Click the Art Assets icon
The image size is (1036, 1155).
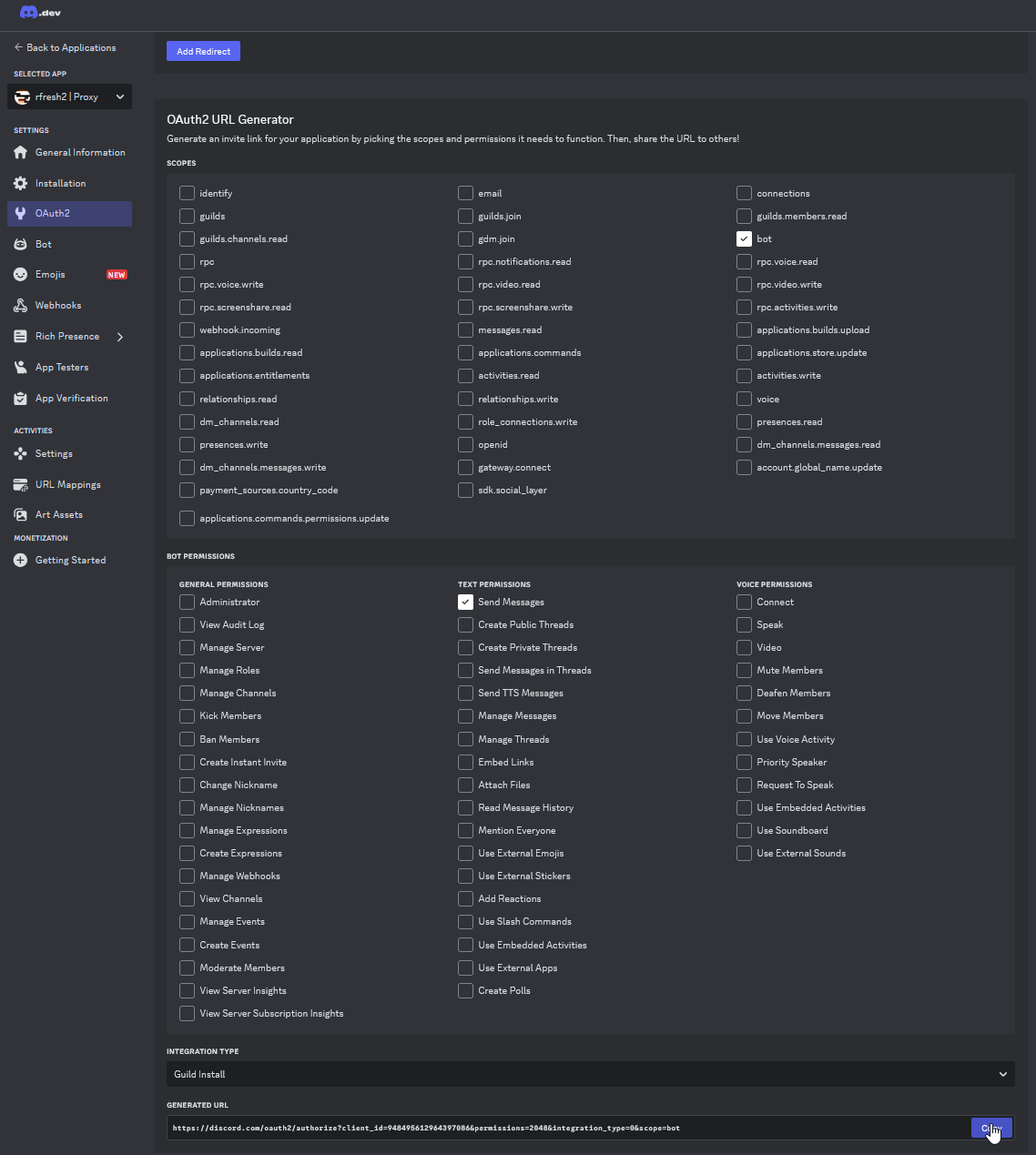click(20, 515)
